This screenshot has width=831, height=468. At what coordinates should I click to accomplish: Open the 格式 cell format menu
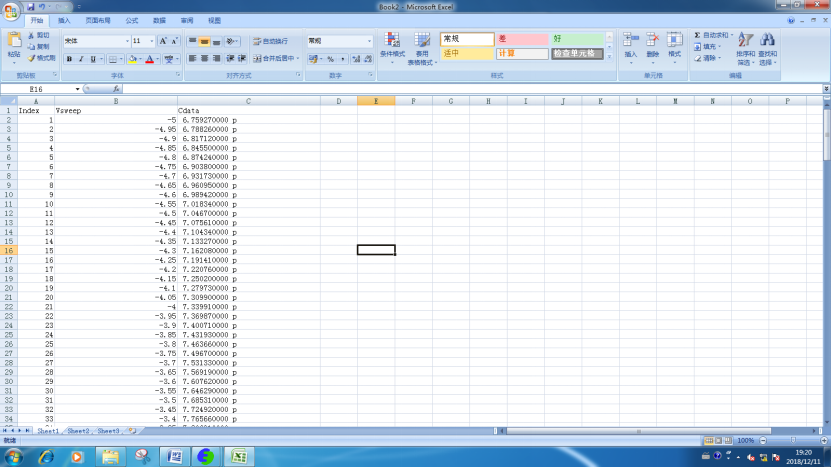pos(674,48)
